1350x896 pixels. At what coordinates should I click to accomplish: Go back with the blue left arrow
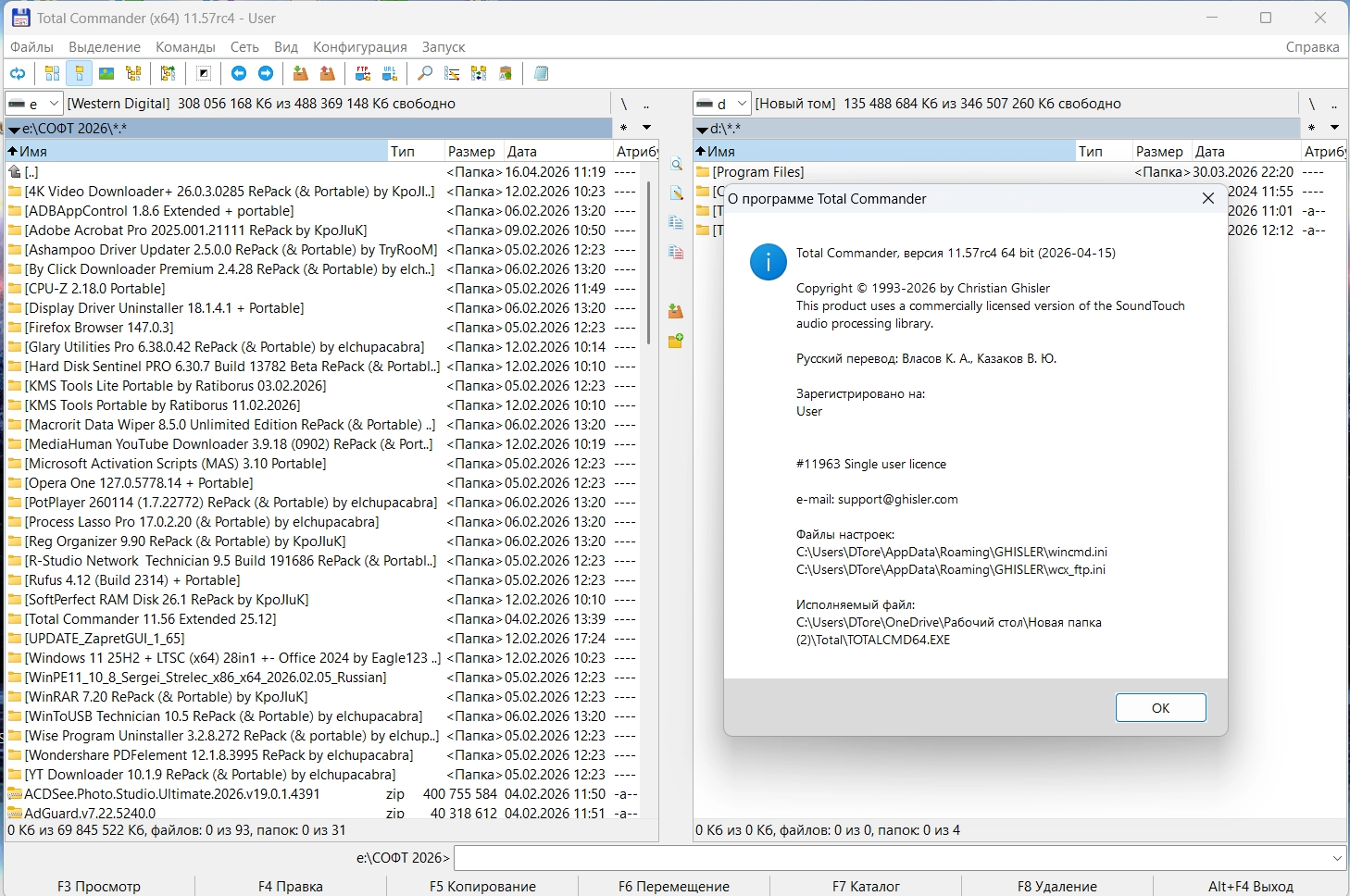tap(239, 74)
